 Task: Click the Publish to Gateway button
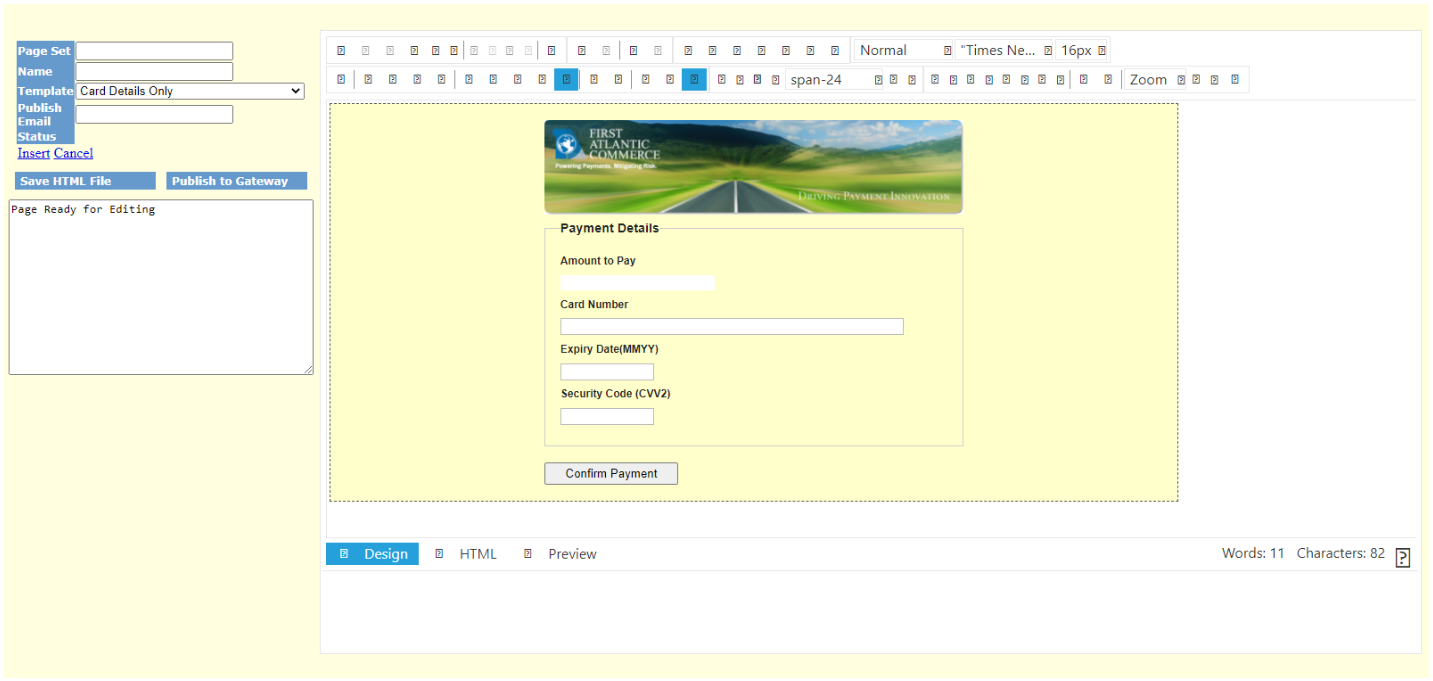[236, 181]
